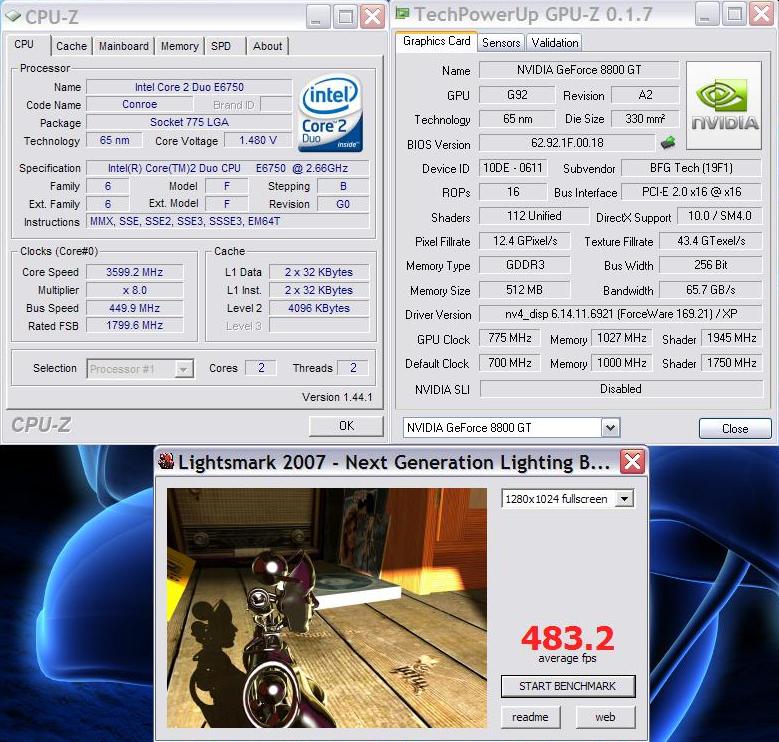The width and height of the screenshot is (779, 742).
Task: Click the 483.2 average fps score
Action: (567, 638)
